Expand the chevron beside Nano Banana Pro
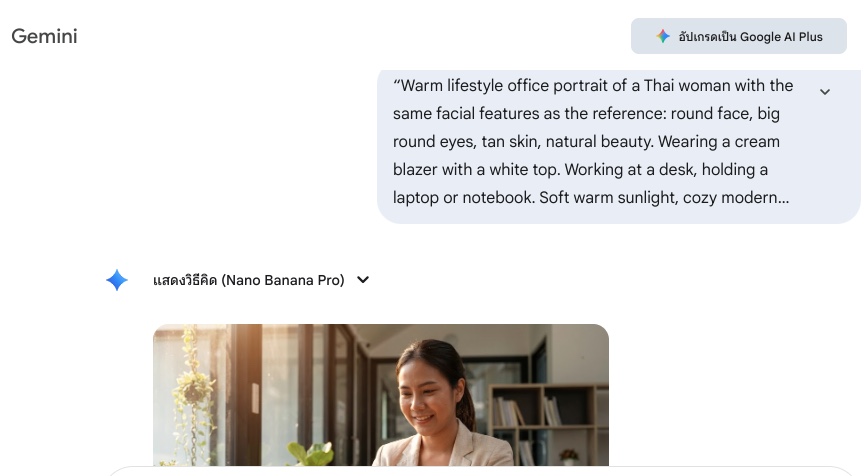This screenshot has width=867, height=476. (363, 280)
